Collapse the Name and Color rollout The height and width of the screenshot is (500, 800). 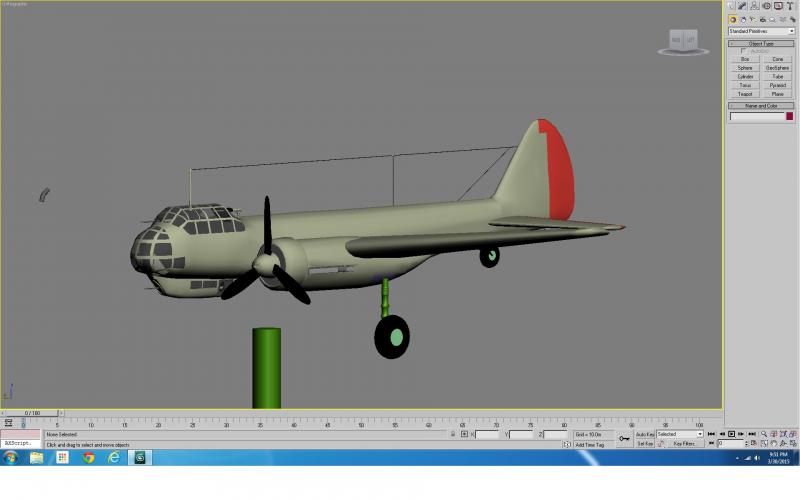761,106
